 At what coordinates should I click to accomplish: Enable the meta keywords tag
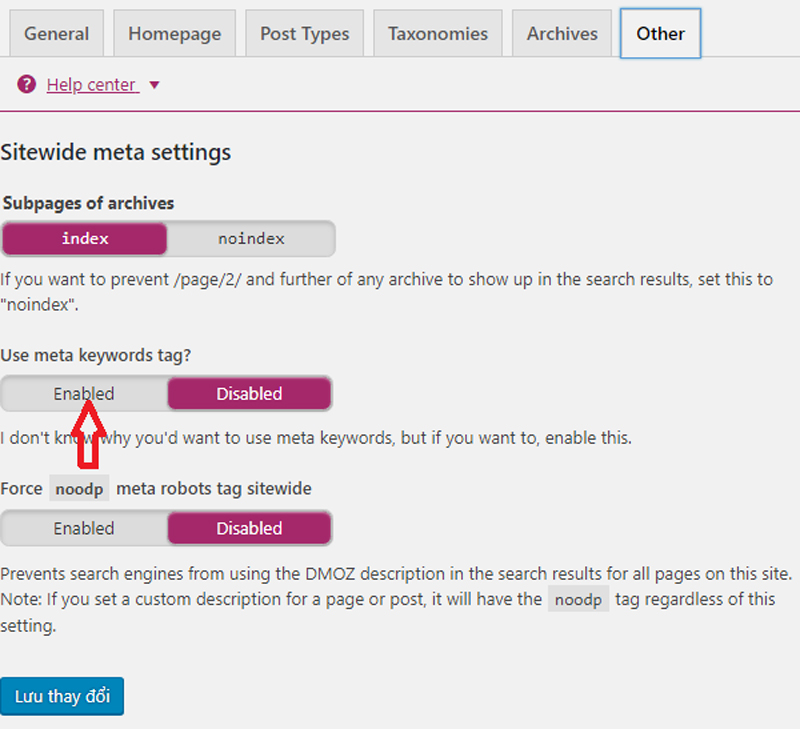84,394
